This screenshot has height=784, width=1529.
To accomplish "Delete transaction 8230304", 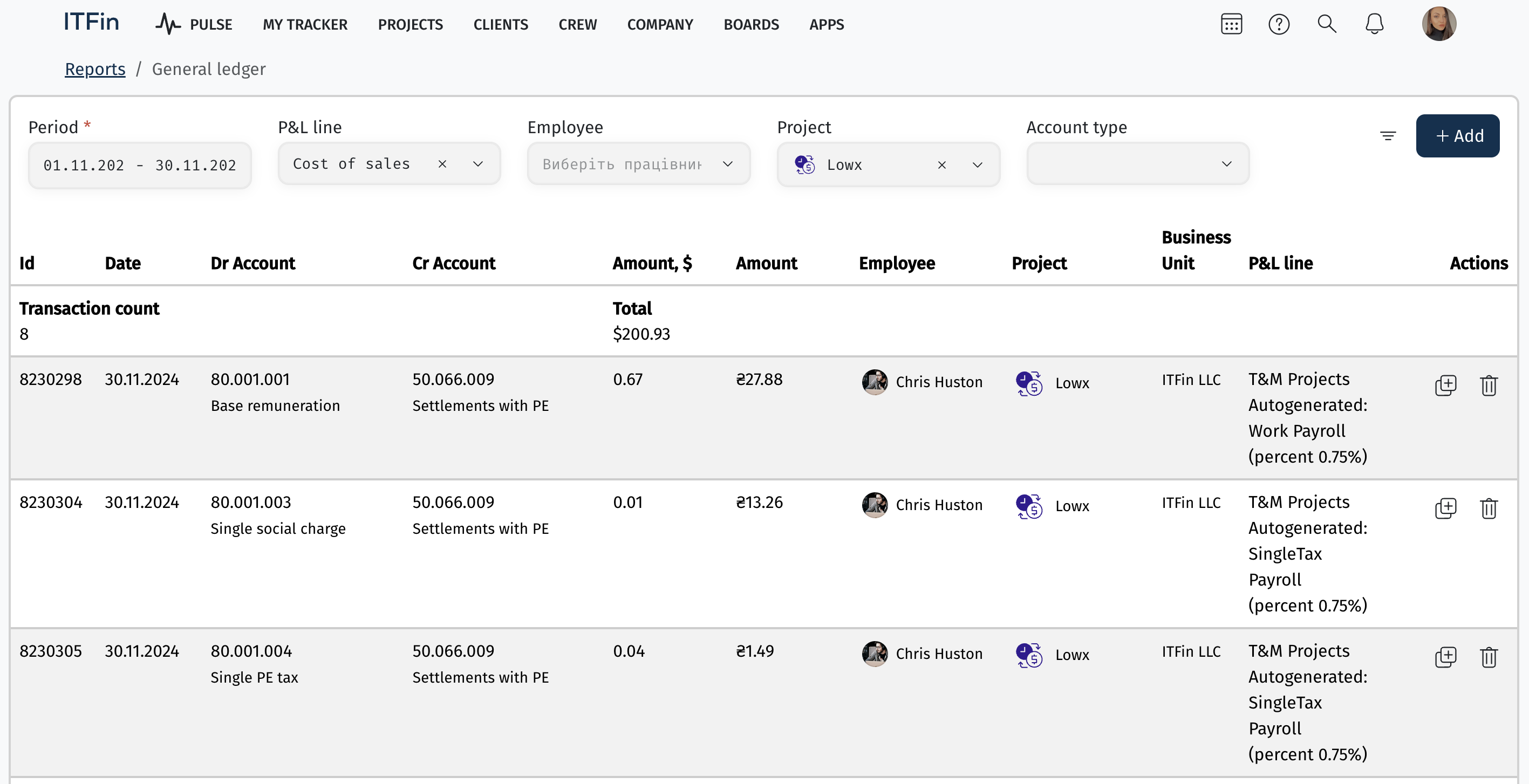I will [1489, 508].
